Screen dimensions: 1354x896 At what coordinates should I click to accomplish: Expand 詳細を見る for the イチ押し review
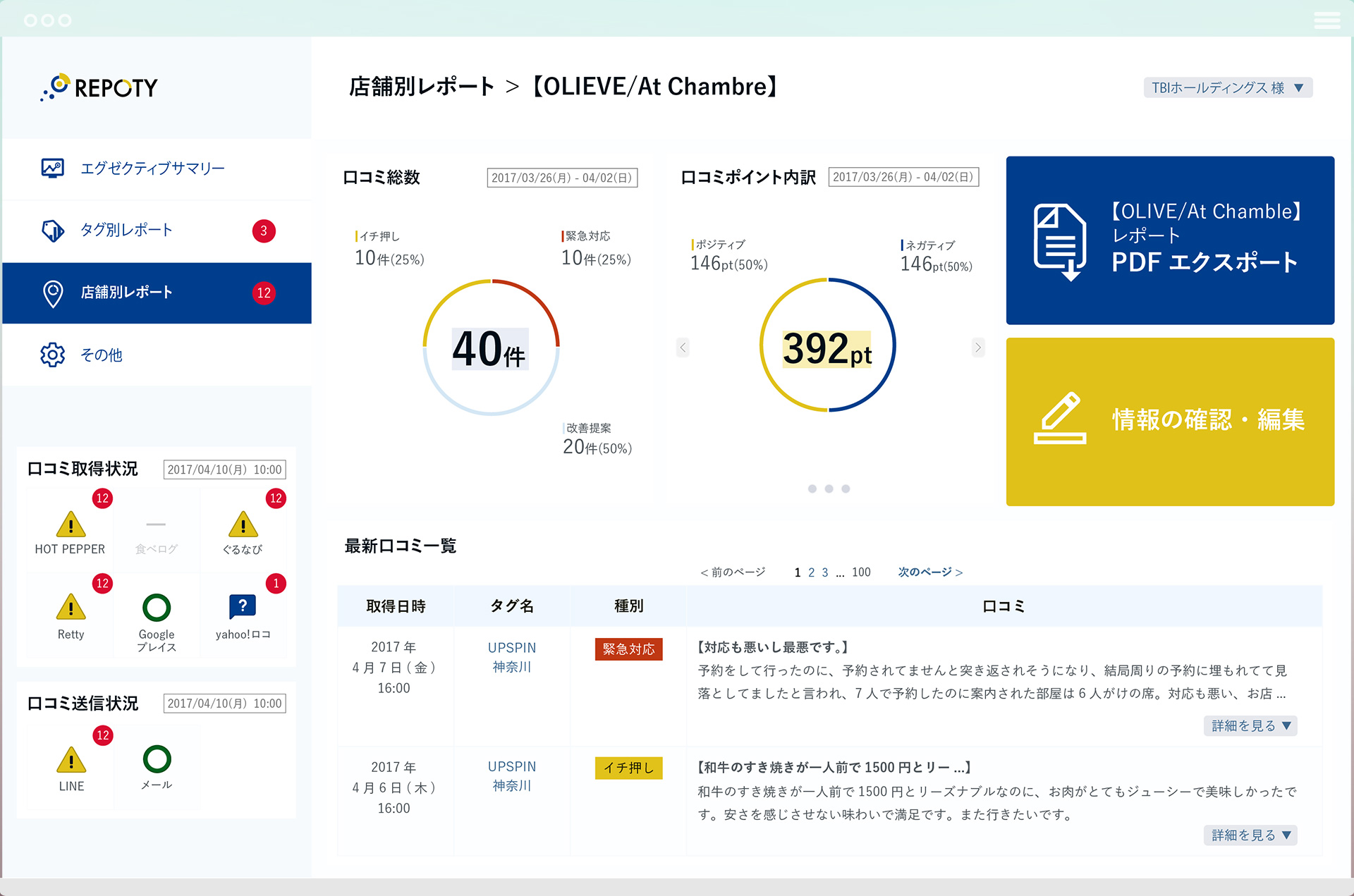pyautogui.click(x=1250, y=835)
